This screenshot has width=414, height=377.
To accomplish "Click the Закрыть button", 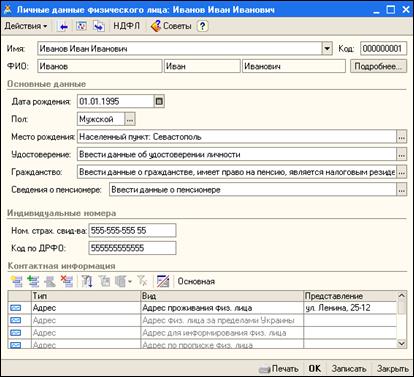I will pyautogui.click(x=393, y=369).
